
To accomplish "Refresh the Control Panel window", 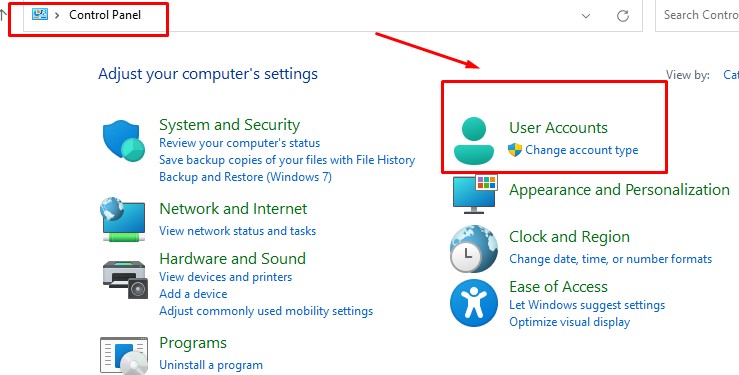I will pos(623,16).
